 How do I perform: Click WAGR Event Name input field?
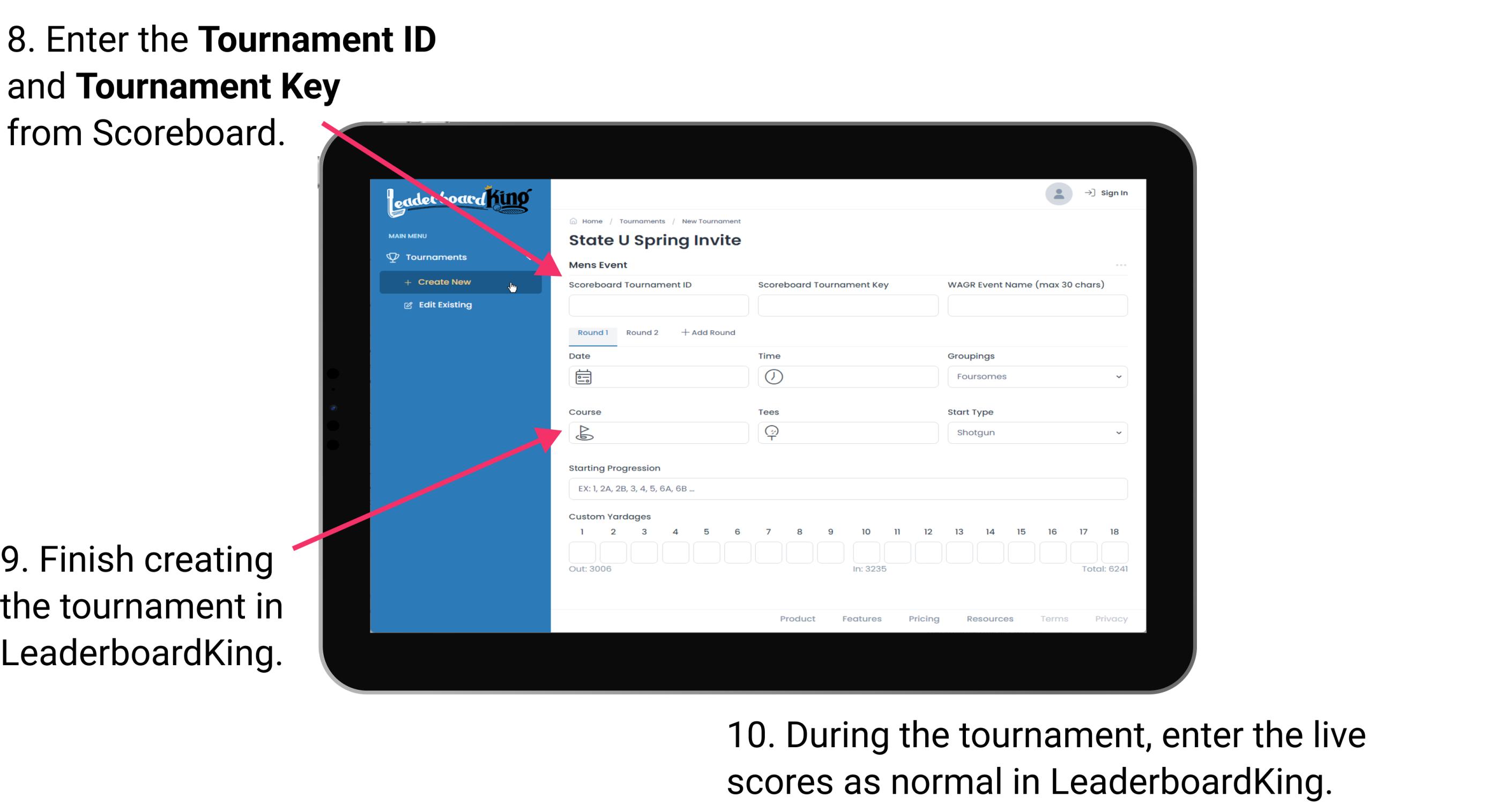pos(1037,306)
